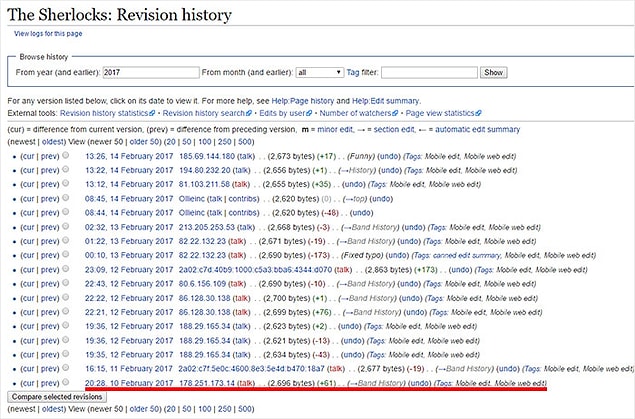Open revision dated 16:15, 11 February 2017

click(x=129, y=369)
